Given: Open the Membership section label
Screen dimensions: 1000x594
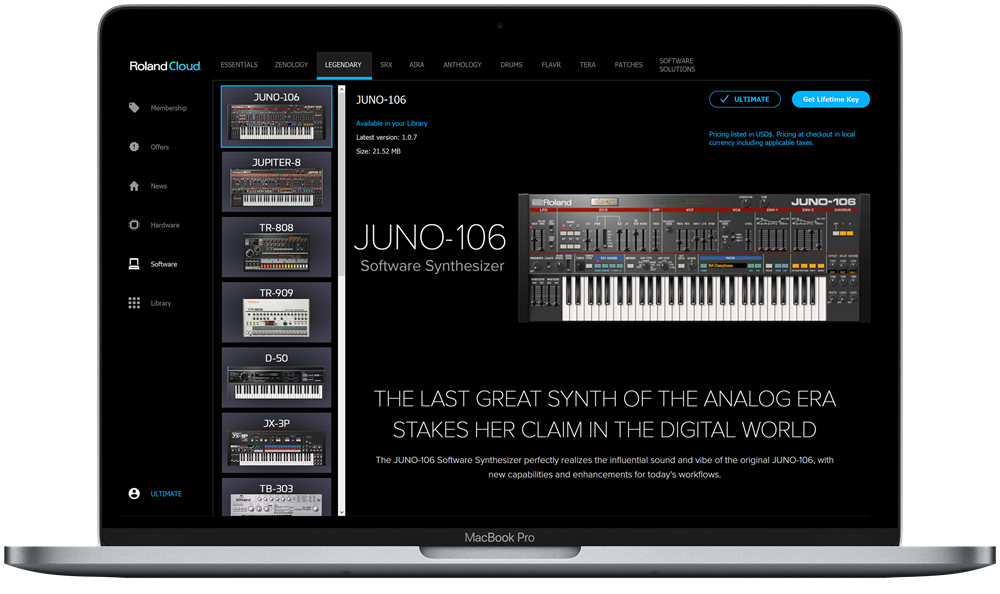Looking at the screenshot, I should click(x=168, y=108).
